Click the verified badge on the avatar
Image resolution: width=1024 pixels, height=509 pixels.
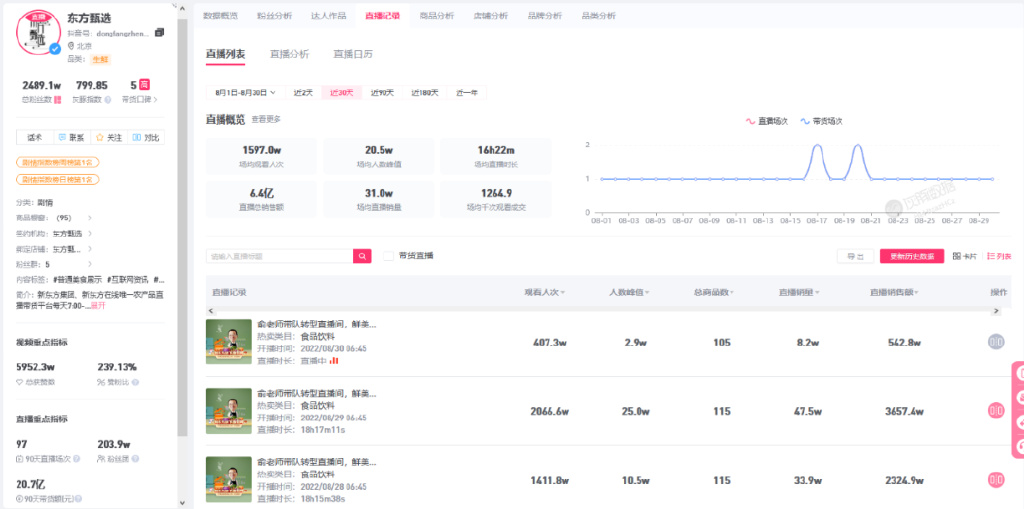coord(56,48)
